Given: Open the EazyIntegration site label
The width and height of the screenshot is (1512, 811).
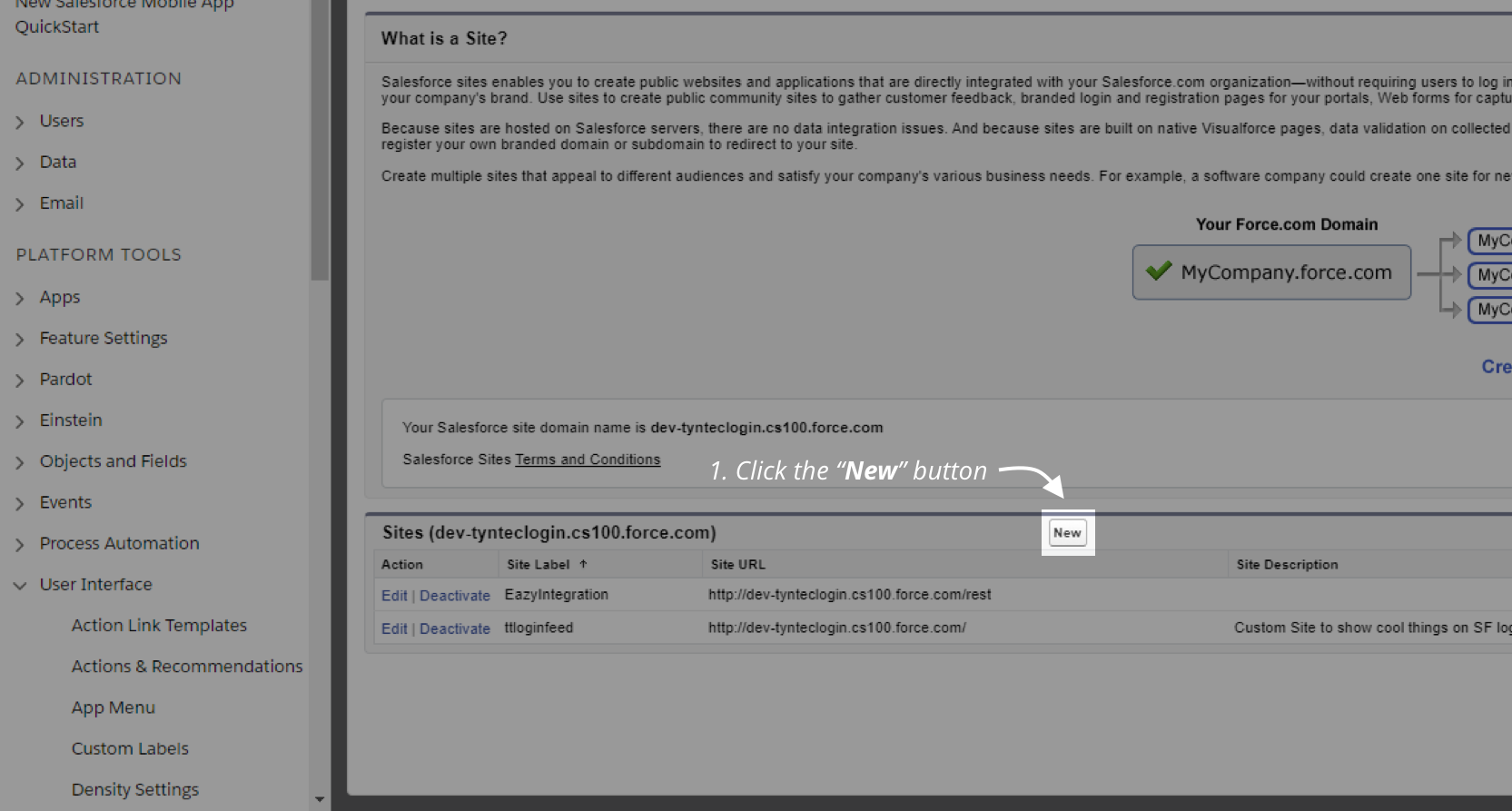Looking at the screenshot, I should pos(557,595).
